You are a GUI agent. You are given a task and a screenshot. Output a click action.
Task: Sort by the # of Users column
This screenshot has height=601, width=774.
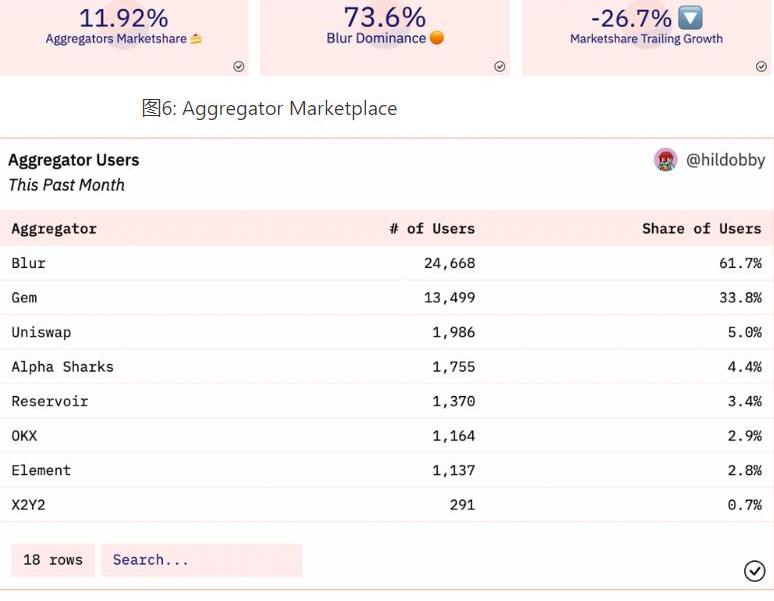click(432, 228)
